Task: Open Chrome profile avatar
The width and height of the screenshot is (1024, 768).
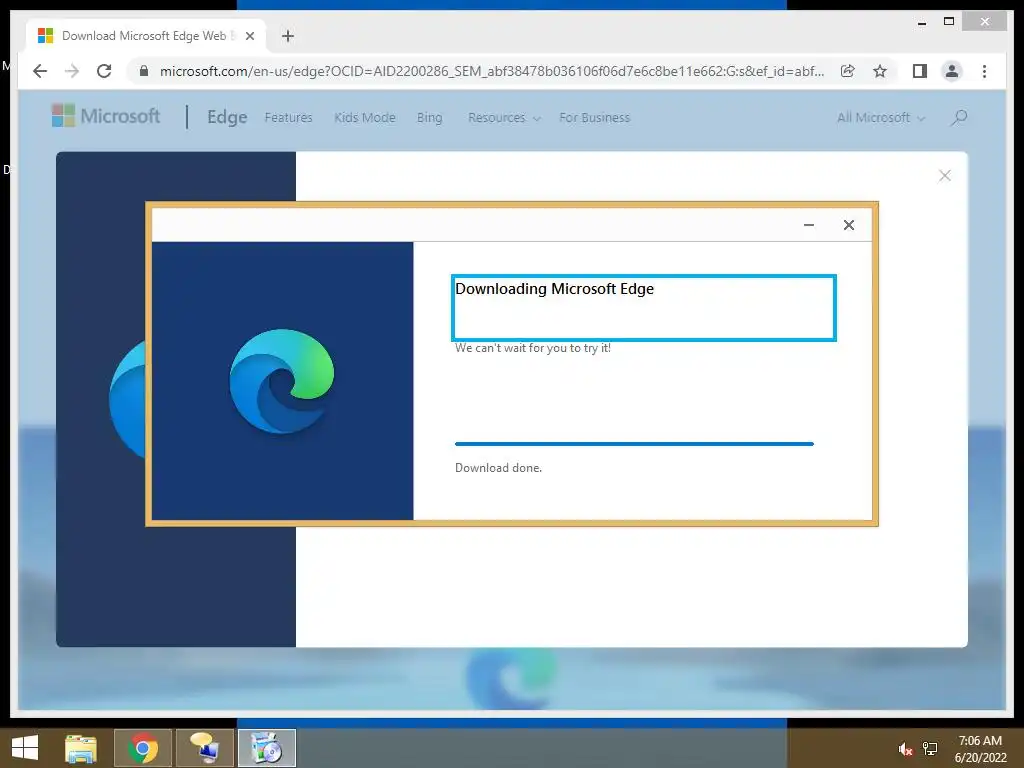Action: tap(952, 71)
